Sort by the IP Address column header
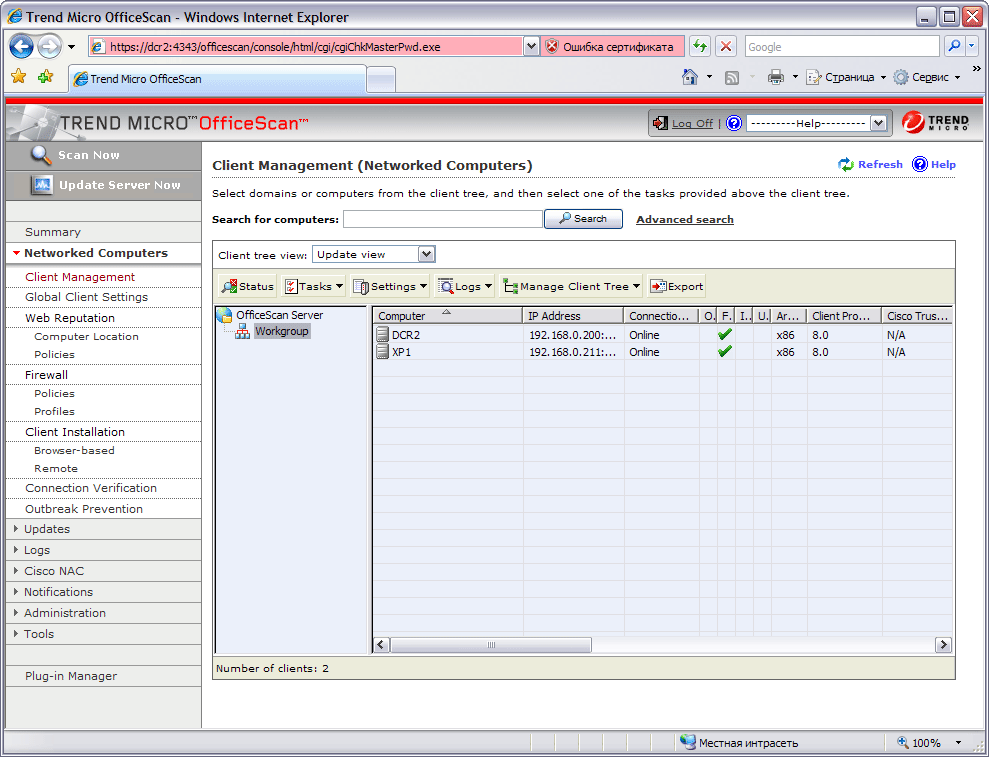Screen dimensions: 989x757 (573, 315)
